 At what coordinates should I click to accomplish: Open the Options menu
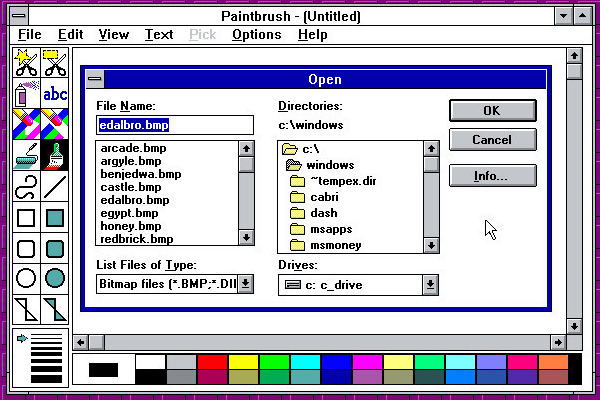point(257,35)
